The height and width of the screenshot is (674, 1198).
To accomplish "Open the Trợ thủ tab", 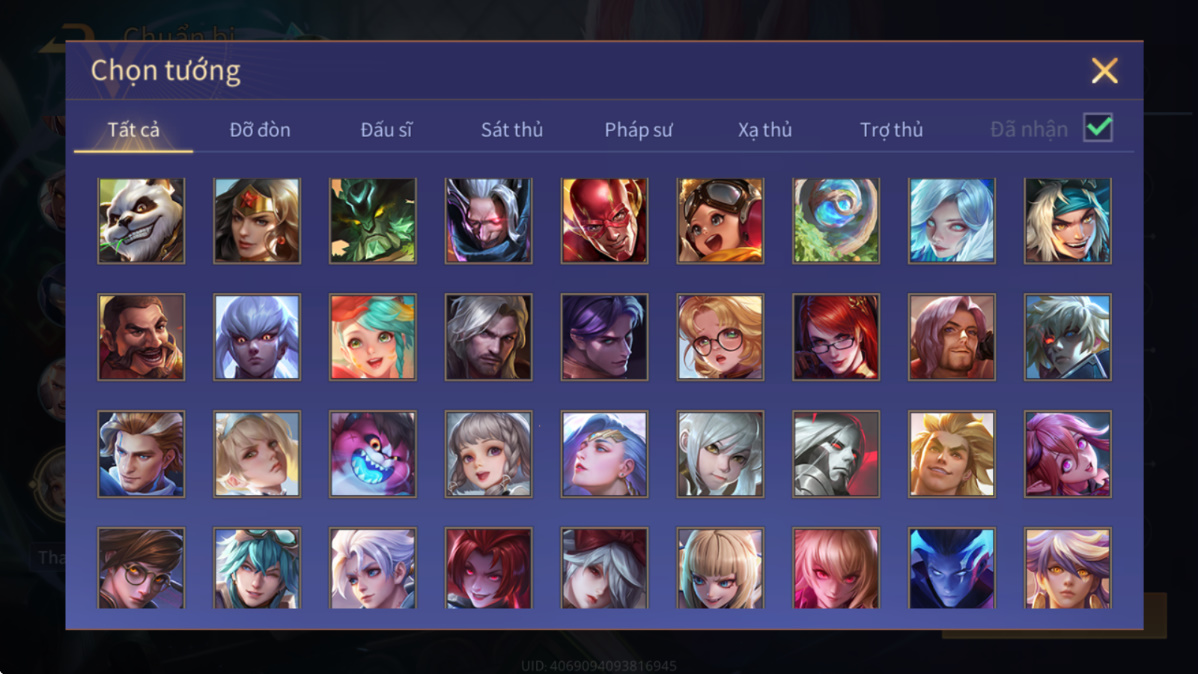I will click(892, 130).
